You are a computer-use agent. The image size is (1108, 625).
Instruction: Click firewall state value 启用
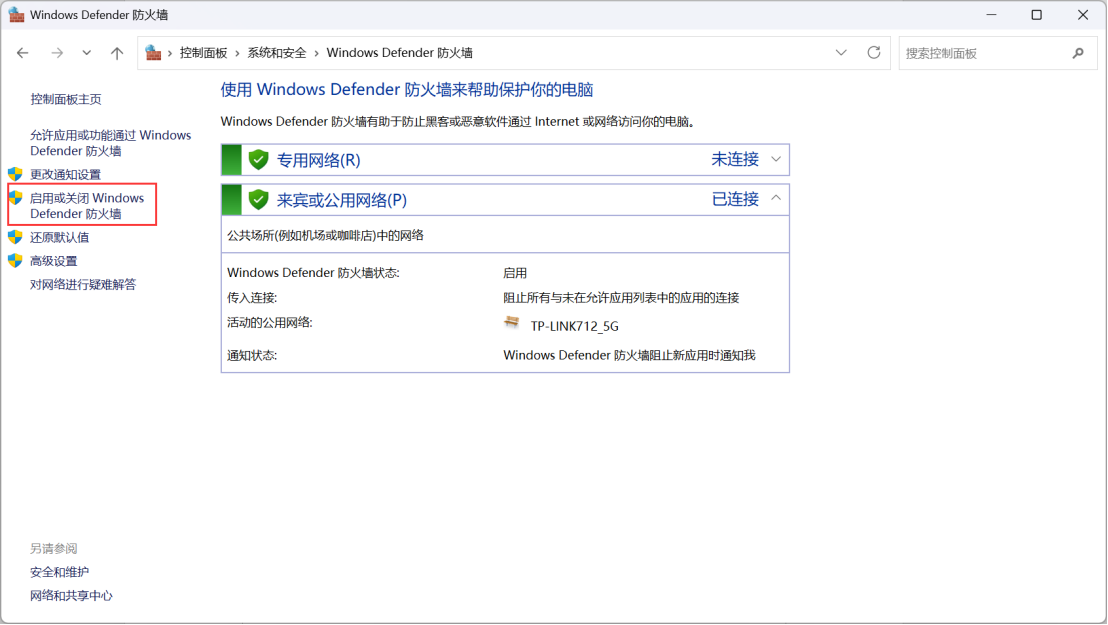[515, 273]
